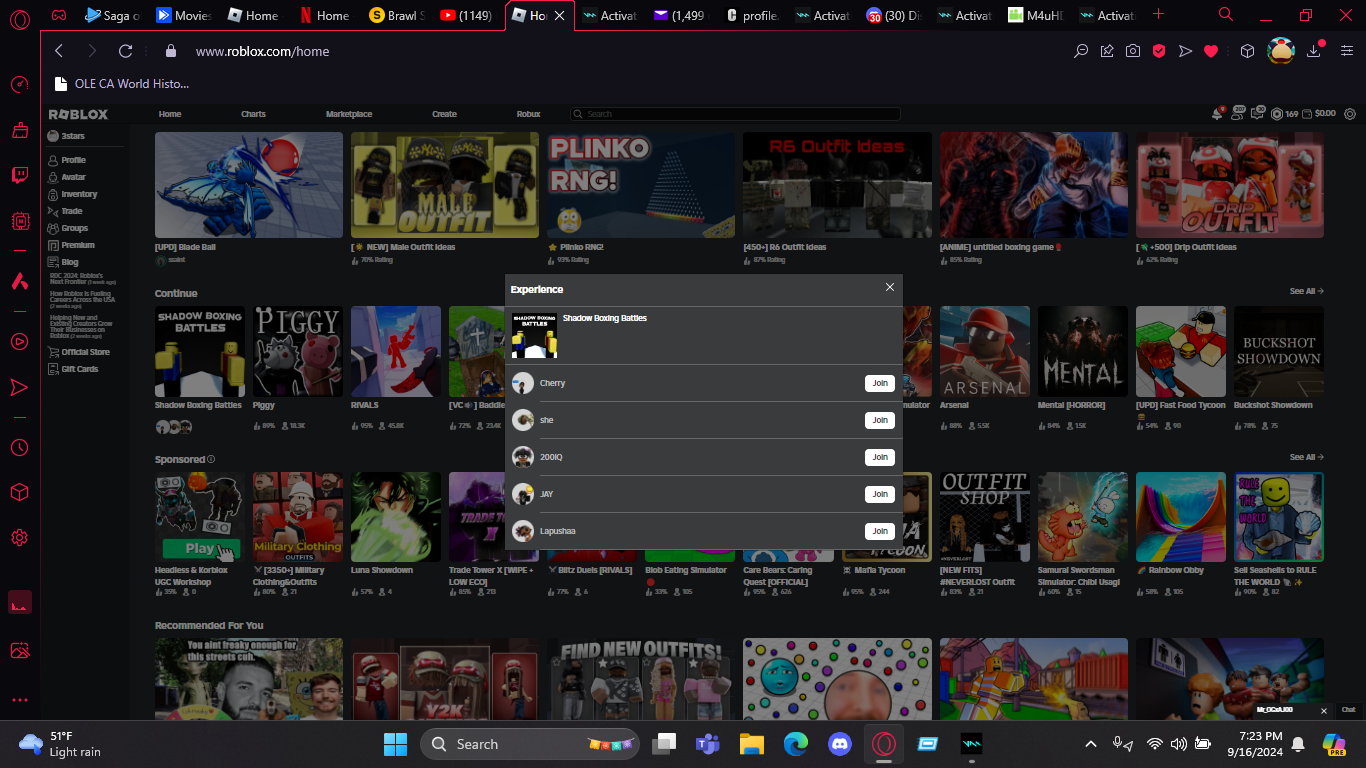The height and width of the screenshot is (768, 1366).
Task: Open the ad blocker shield icon
Action: tap(1159, 51)
